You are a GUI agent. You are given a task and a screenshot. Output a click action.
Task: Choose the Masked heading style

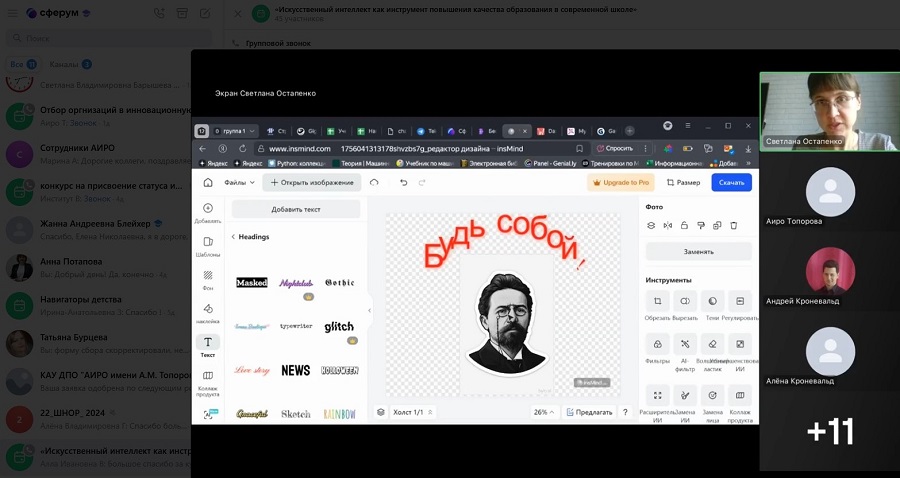[x=252, y=282]
